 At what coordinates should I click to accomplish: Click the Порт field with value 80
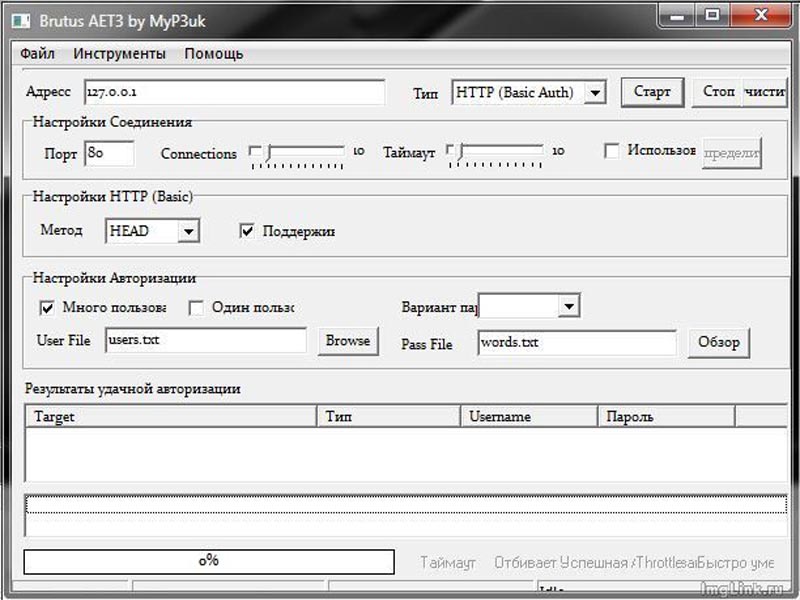point(109,153)
